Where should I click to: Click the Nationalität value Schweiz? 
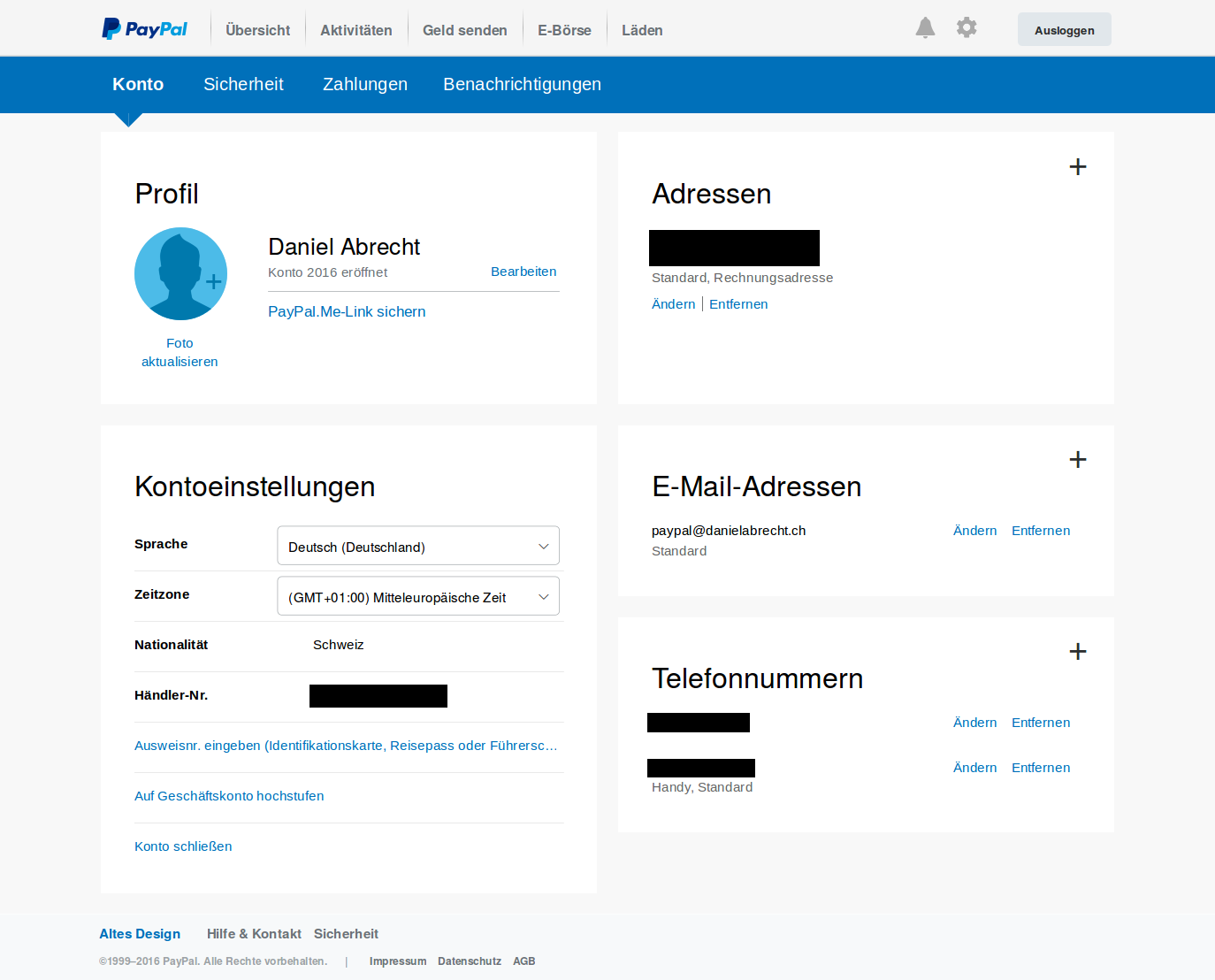(x=339, y=645)
